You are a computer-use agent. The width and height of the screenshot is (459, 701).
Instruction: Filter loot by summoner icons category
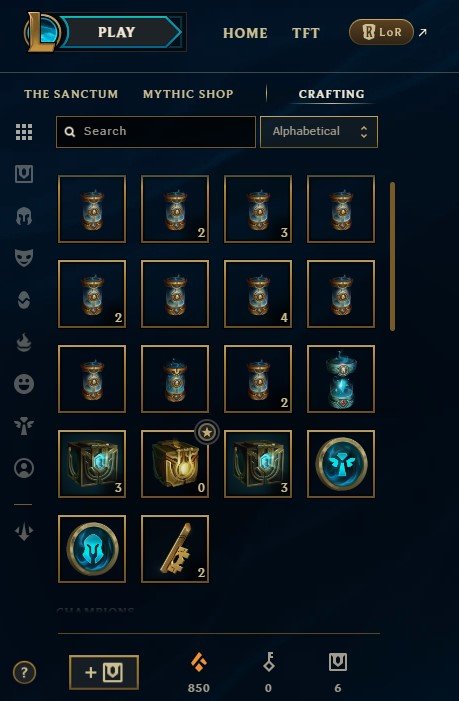coord(24,468)
